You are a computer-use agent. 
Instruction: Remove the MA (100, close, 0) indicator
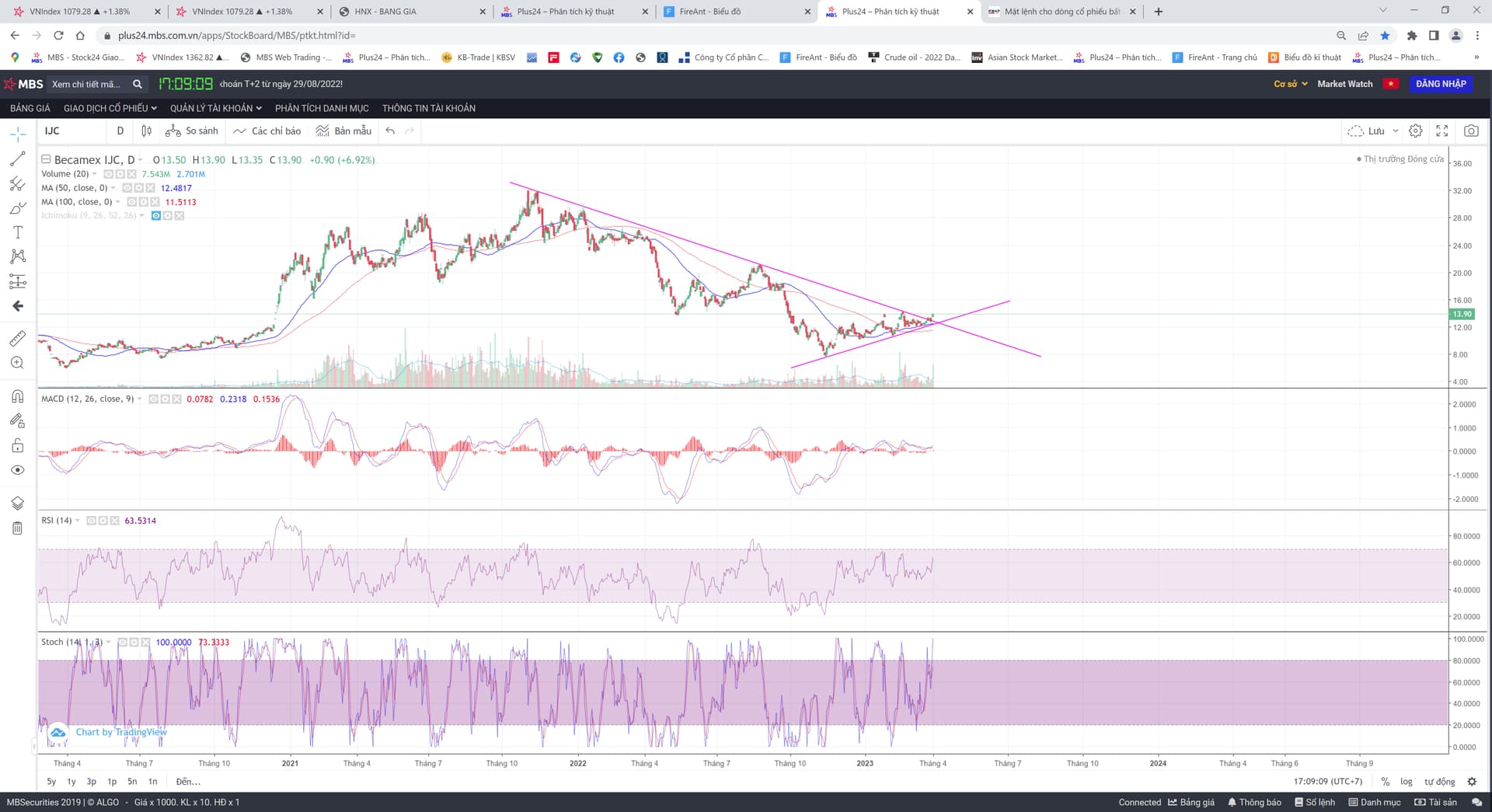click(155, 202)
